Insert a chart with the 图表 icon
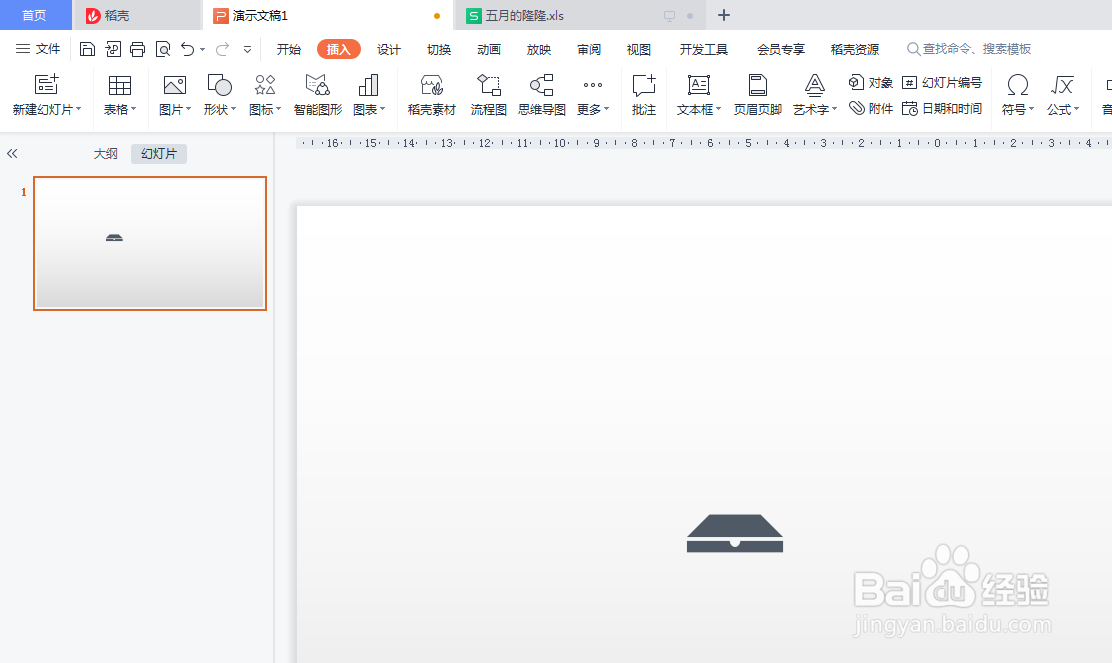This screenshot has width=1112, height=663. point(368,95)
